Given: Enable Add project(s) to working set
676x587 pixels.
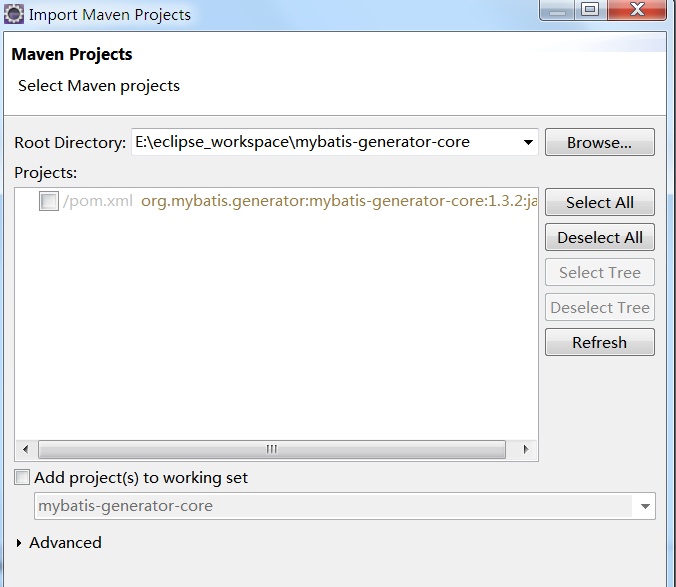Looking at the screenshot, I should click(x=22, y=478).
